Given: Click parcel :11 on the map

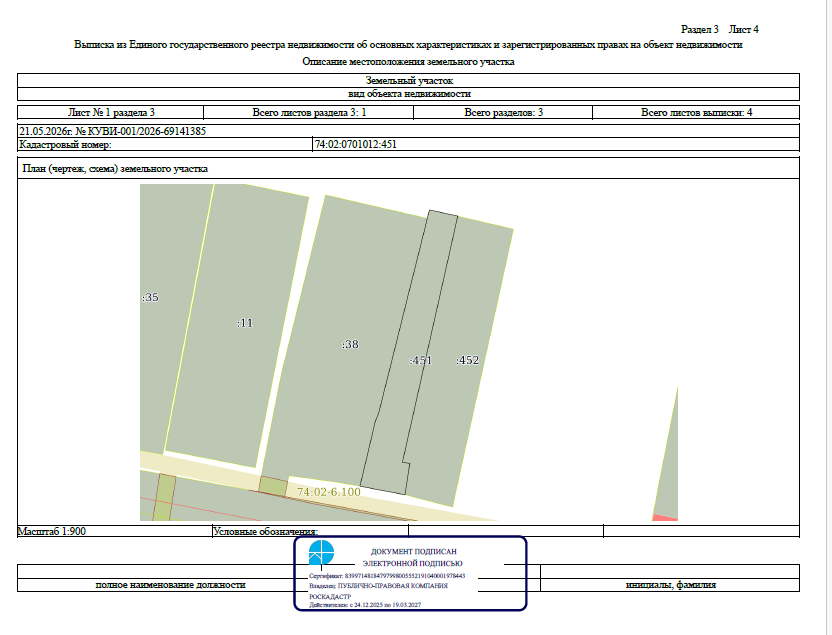Looking at the screenshot, I should point(245,323).
